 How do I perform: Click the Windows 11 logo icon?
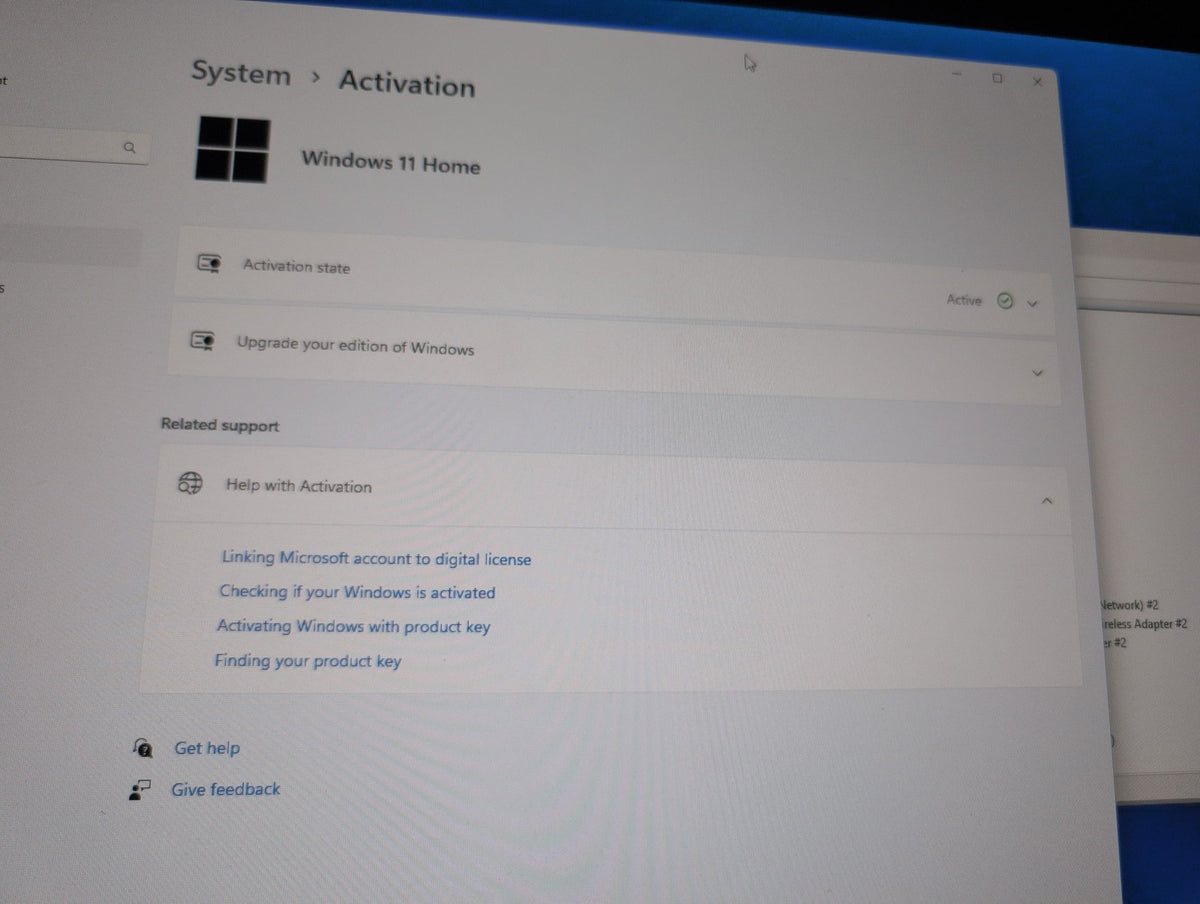233,150
